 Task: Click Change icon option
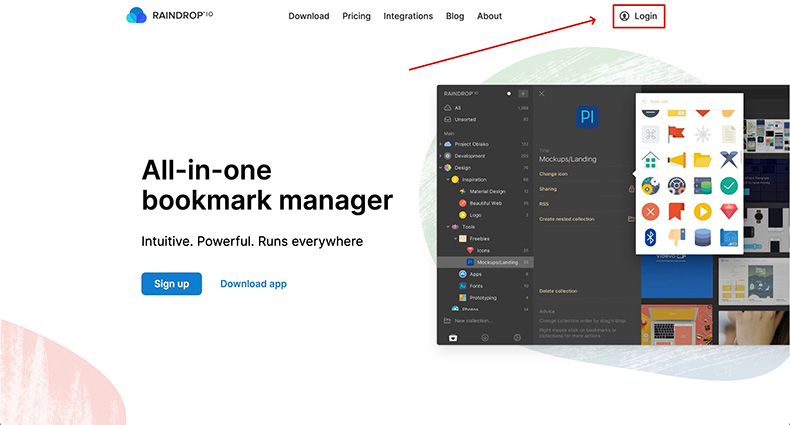pos(553,174)
